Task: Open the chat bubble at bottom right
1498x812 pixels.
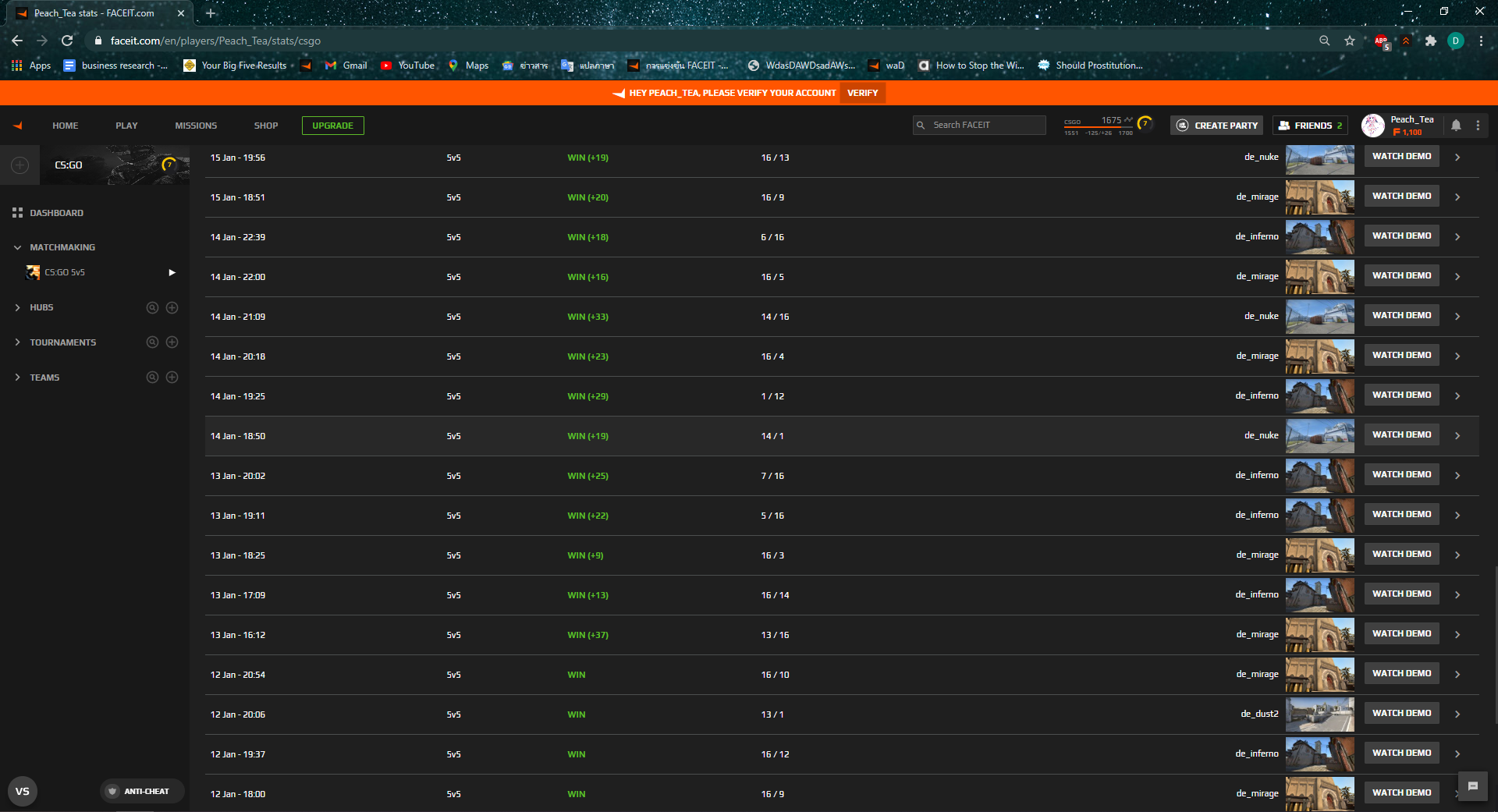Action: click(1473, 786)
